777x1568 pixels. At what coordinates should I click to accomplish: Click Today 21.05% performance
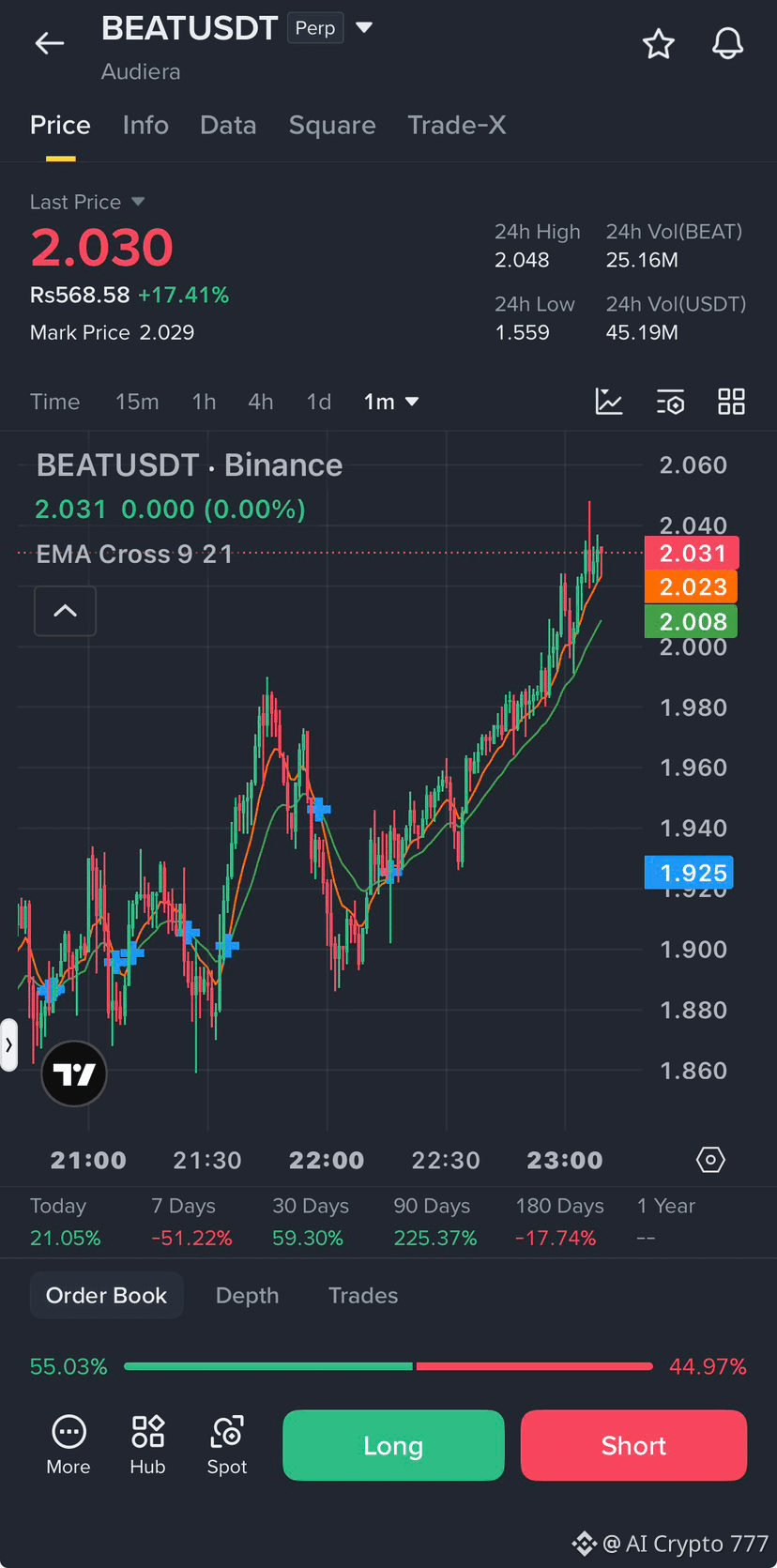65,1222
